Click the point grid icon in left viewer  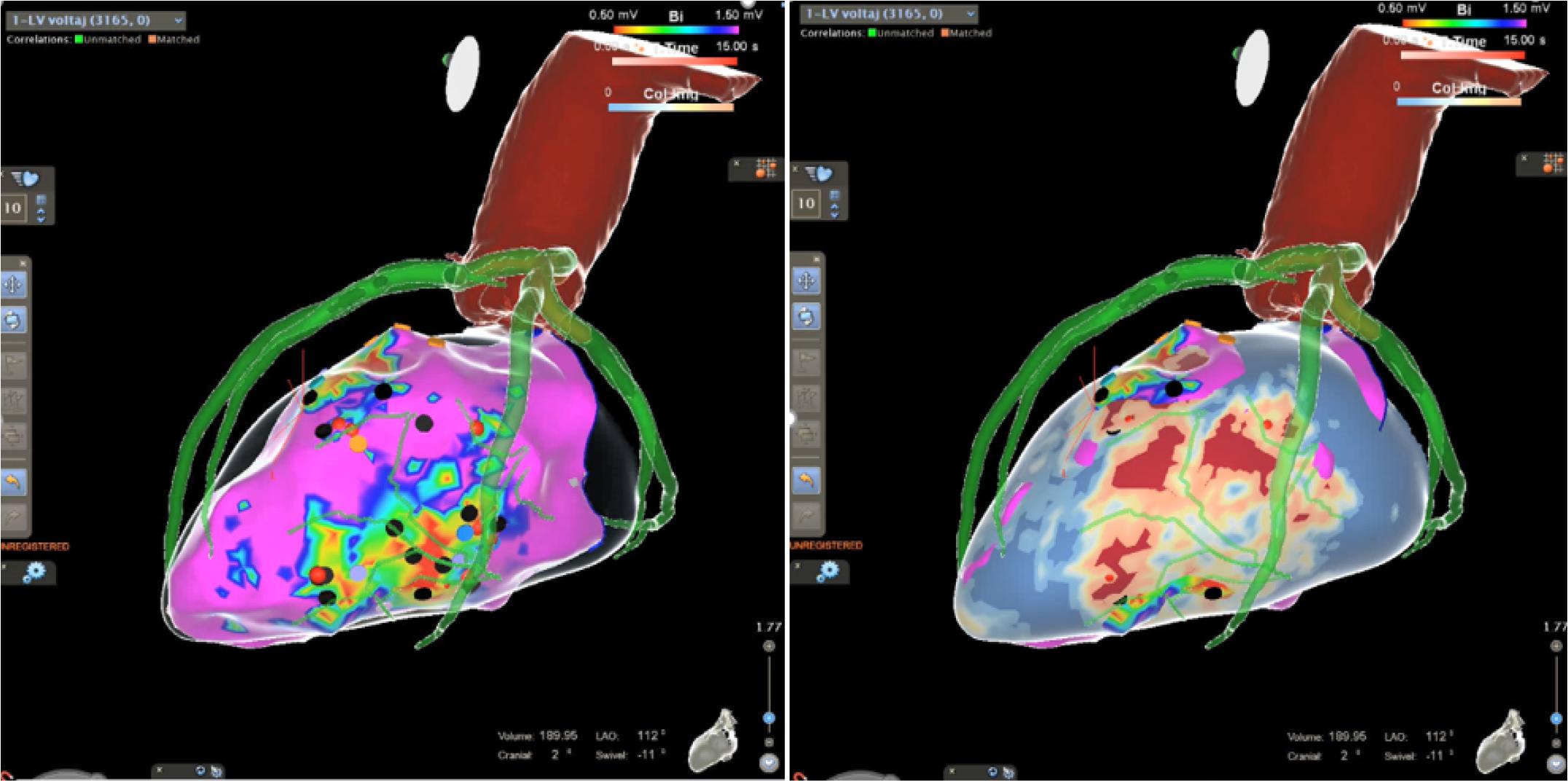tap(764, 168)
